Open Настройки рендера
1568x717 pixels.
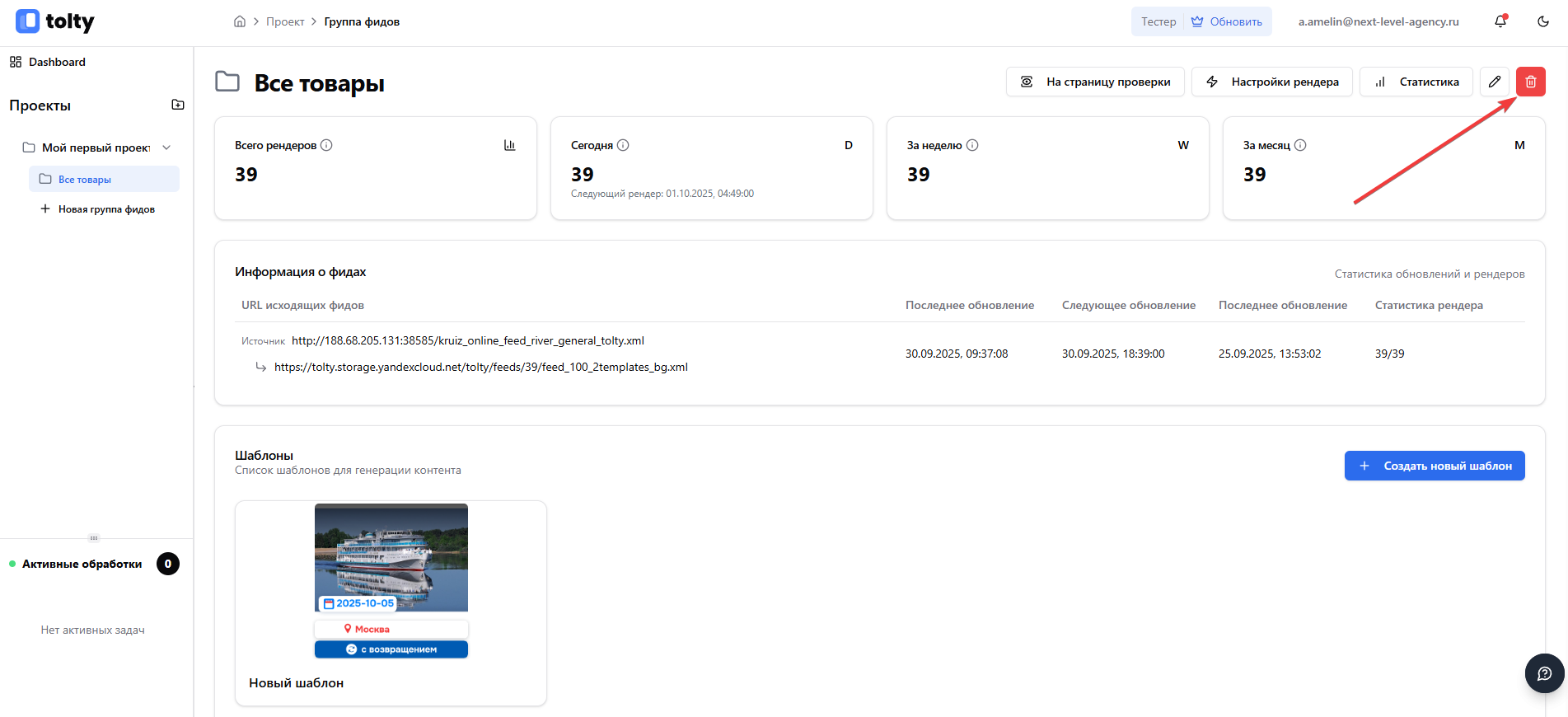click(x=1271, y=82)
